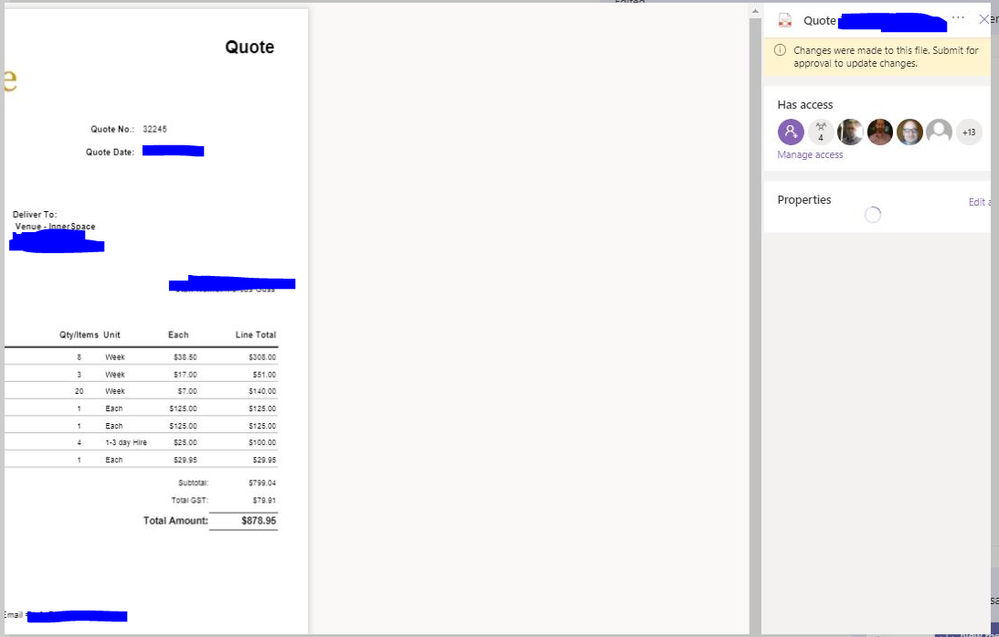The width and height of the screenshot is (999, 637).
Task: Click the Total GST $79.91 value
Action: click(264, 500)
